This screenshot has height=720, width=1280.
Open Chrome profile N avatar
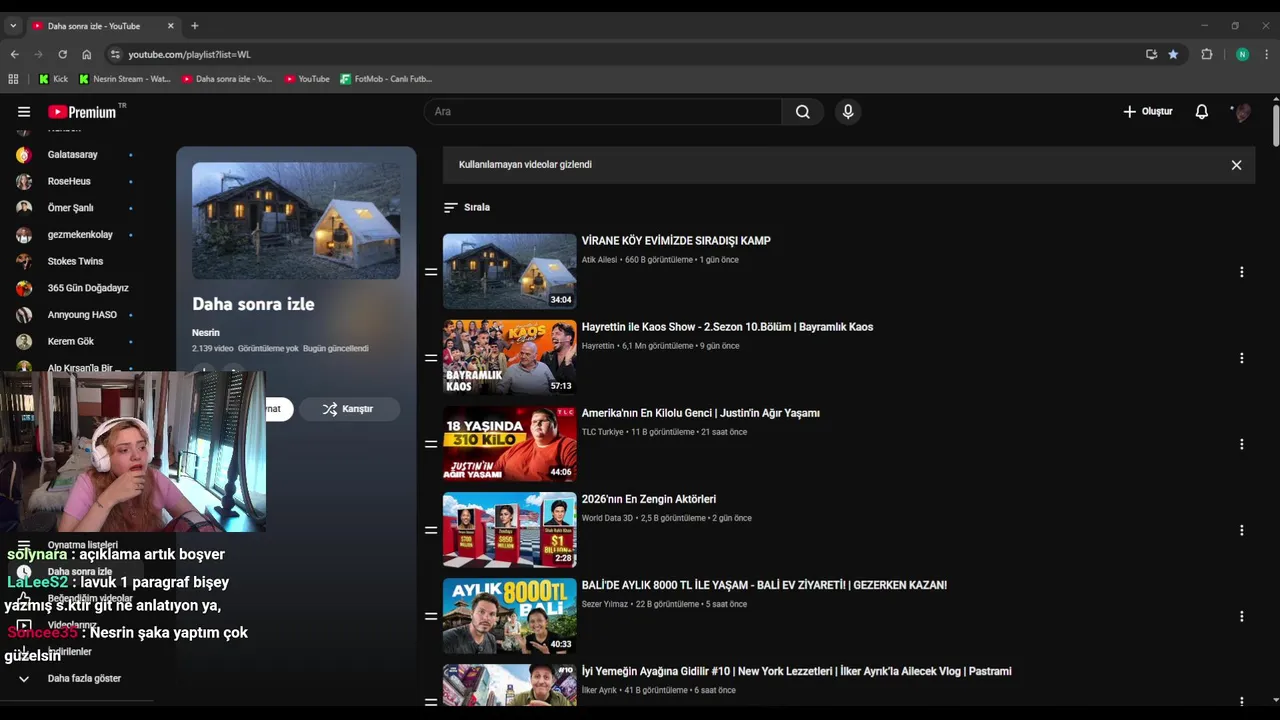1242,54
